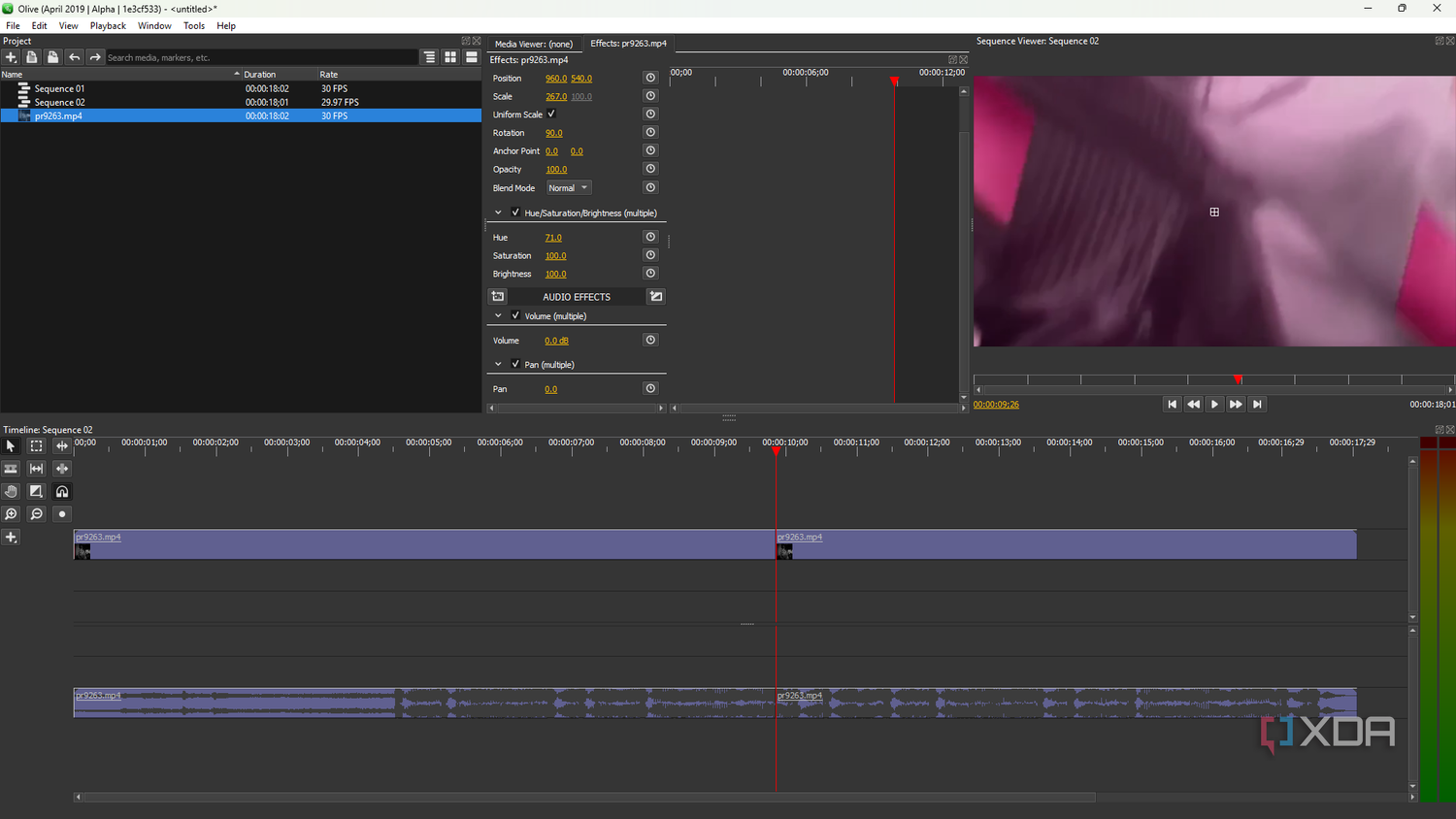Click Add Audio Transition icon right of header
The height and width of the screenshot is (819, 1456).
point(656,296)
